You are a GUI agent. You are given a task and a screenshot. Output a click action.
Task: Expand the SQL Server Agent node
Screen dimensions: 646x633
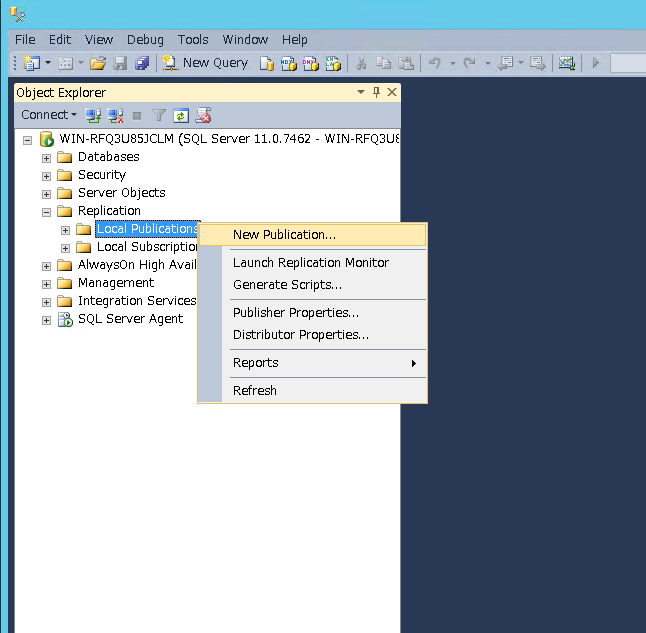46,321
